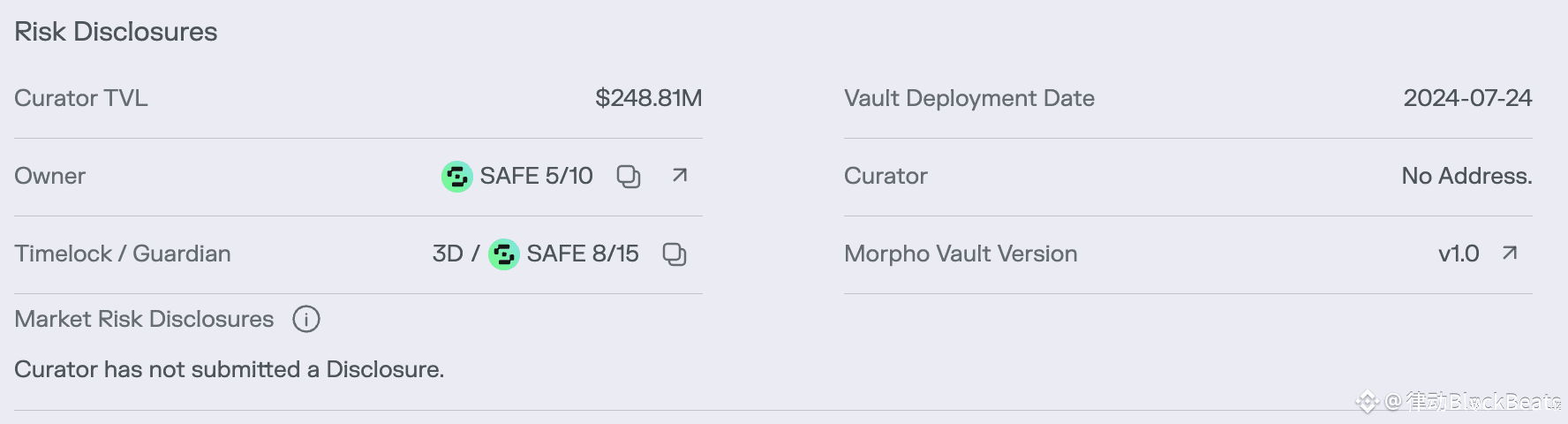This screenshot has height=424, width=1568.
Task: Click the 2024-07-24 deployment date
Action: [1467, 98]
